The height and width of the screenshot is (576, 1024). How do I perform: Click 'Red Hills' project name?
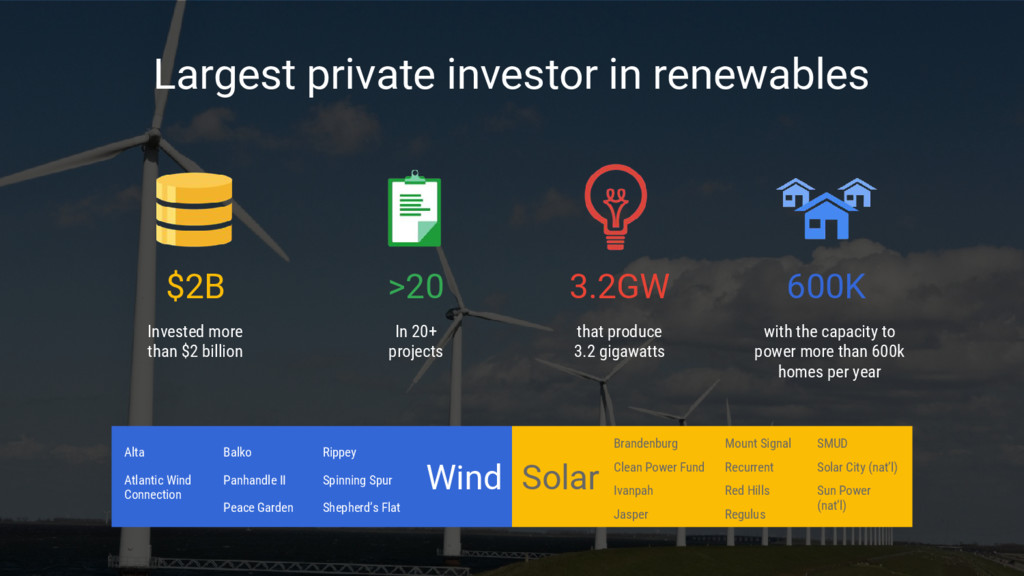click(x=747, y=490)
